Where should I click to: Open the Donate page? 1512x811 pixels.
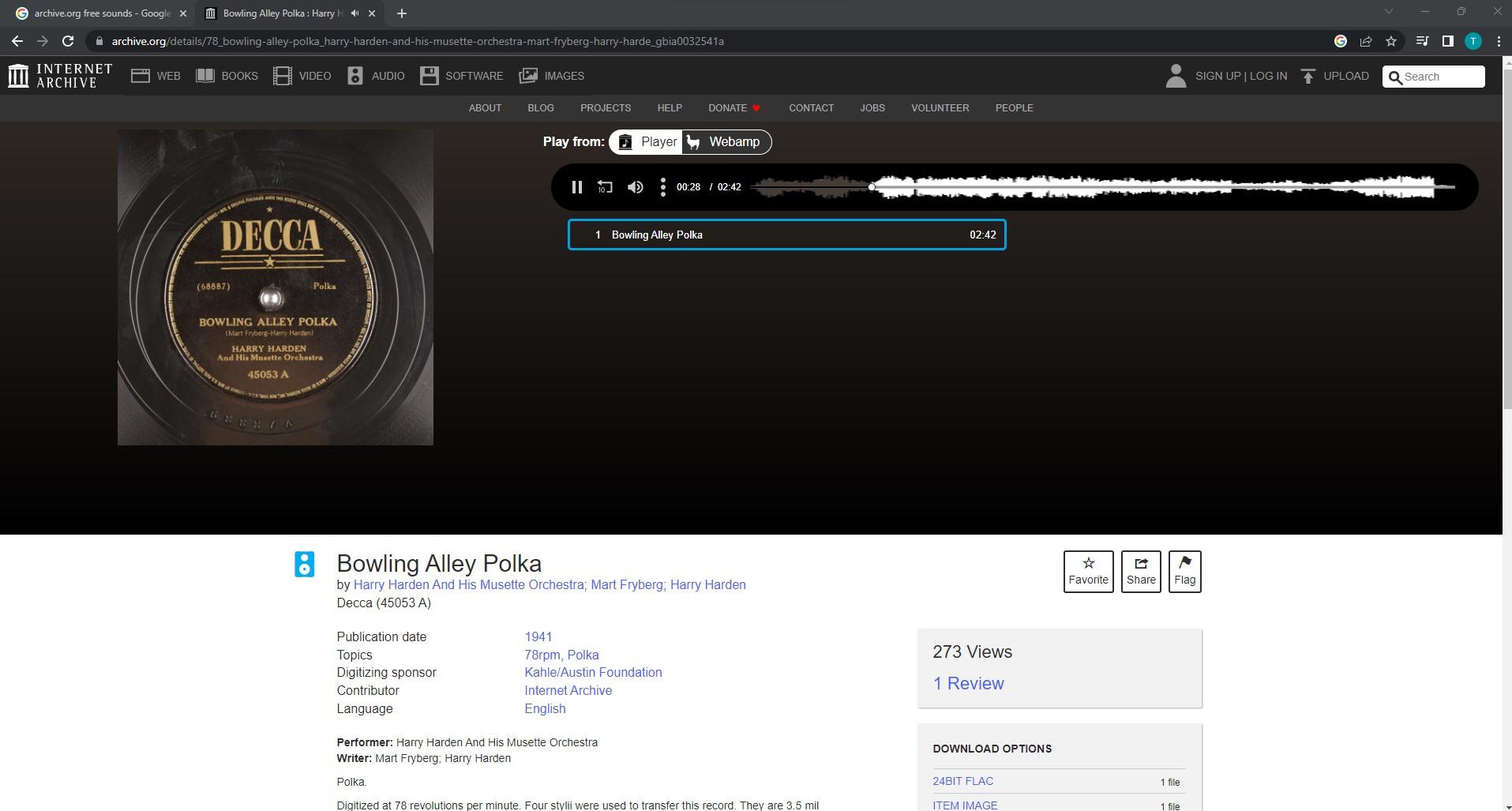click(x=734, y=108)
